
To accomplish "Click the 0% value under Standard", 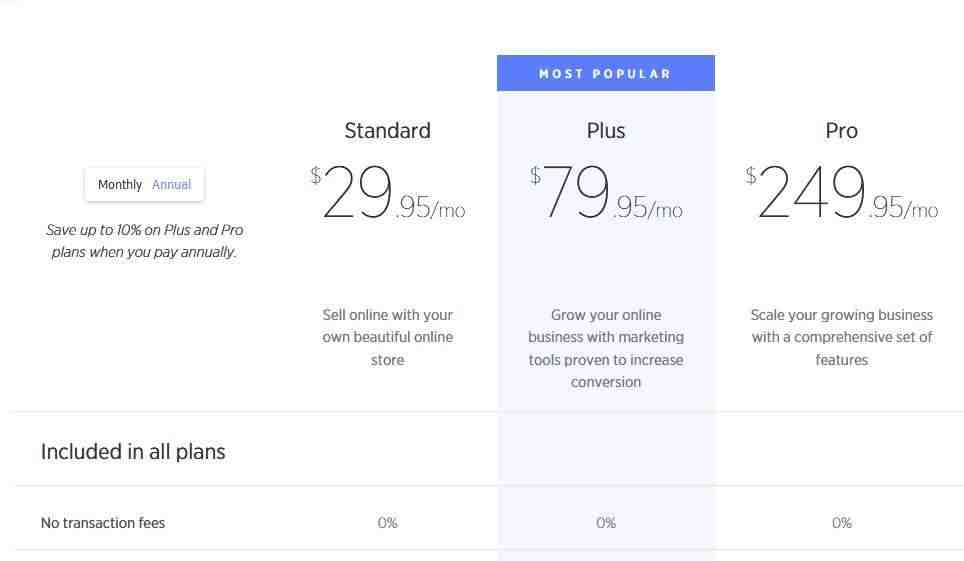I will [x=387, y=523].
